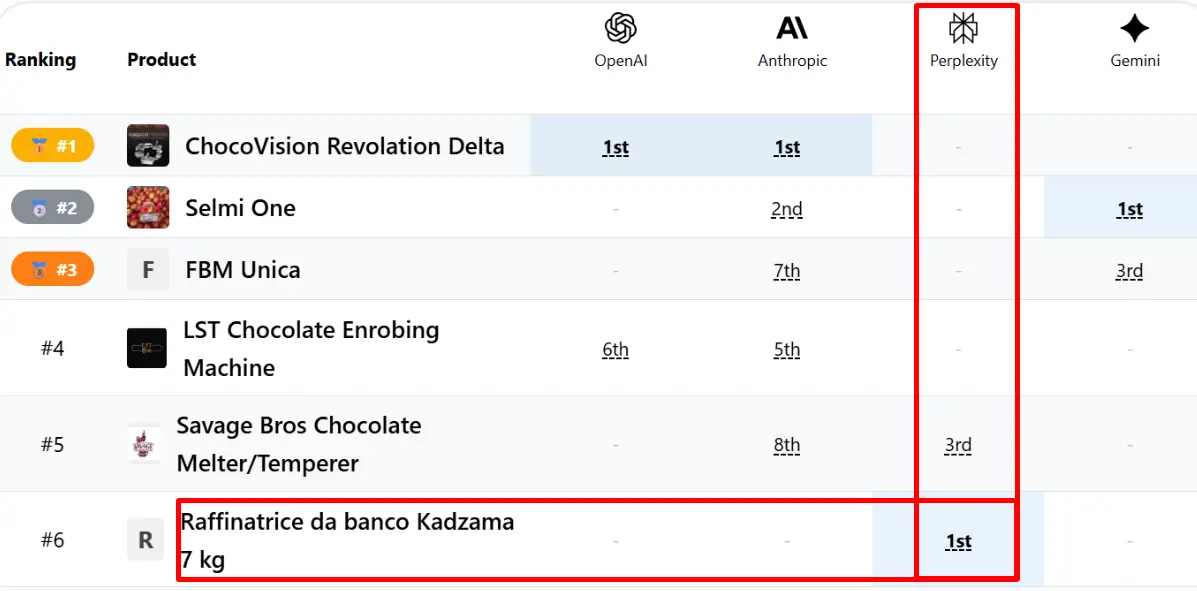Click the Savage Bros product logo
The width and height of the screenshot is (1197, 591).
[144, 444]
